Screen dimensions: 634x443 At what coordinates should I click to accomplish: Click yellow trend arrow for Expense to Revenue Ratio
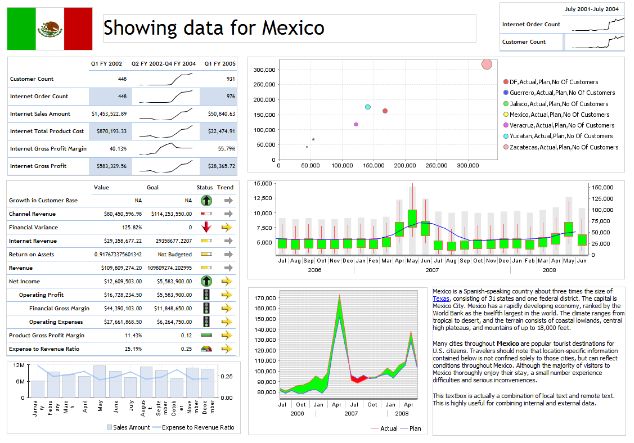(x=226, y=348)
